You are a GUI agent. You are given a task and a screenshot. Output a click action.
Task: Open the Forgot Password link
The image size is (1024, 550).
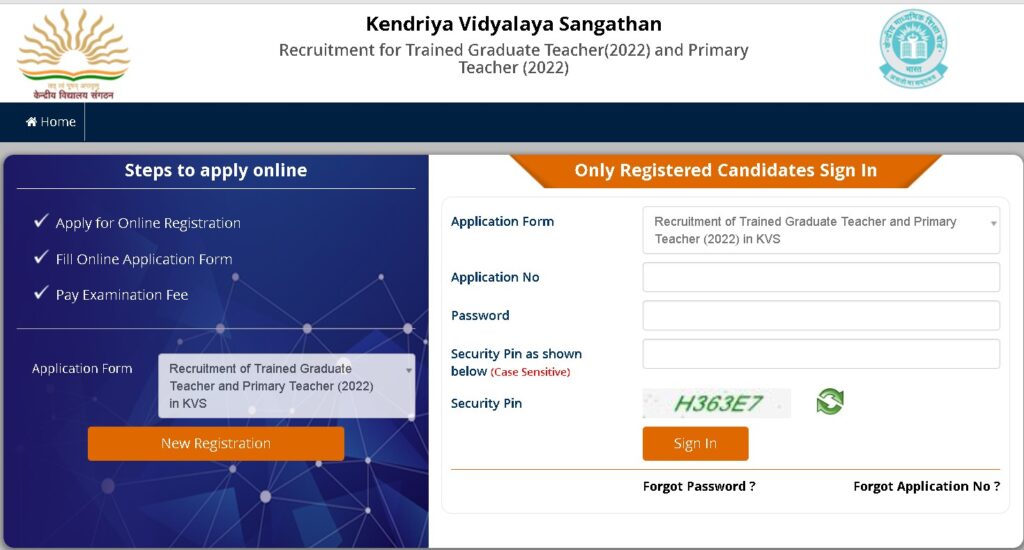[x=699, y=486]
